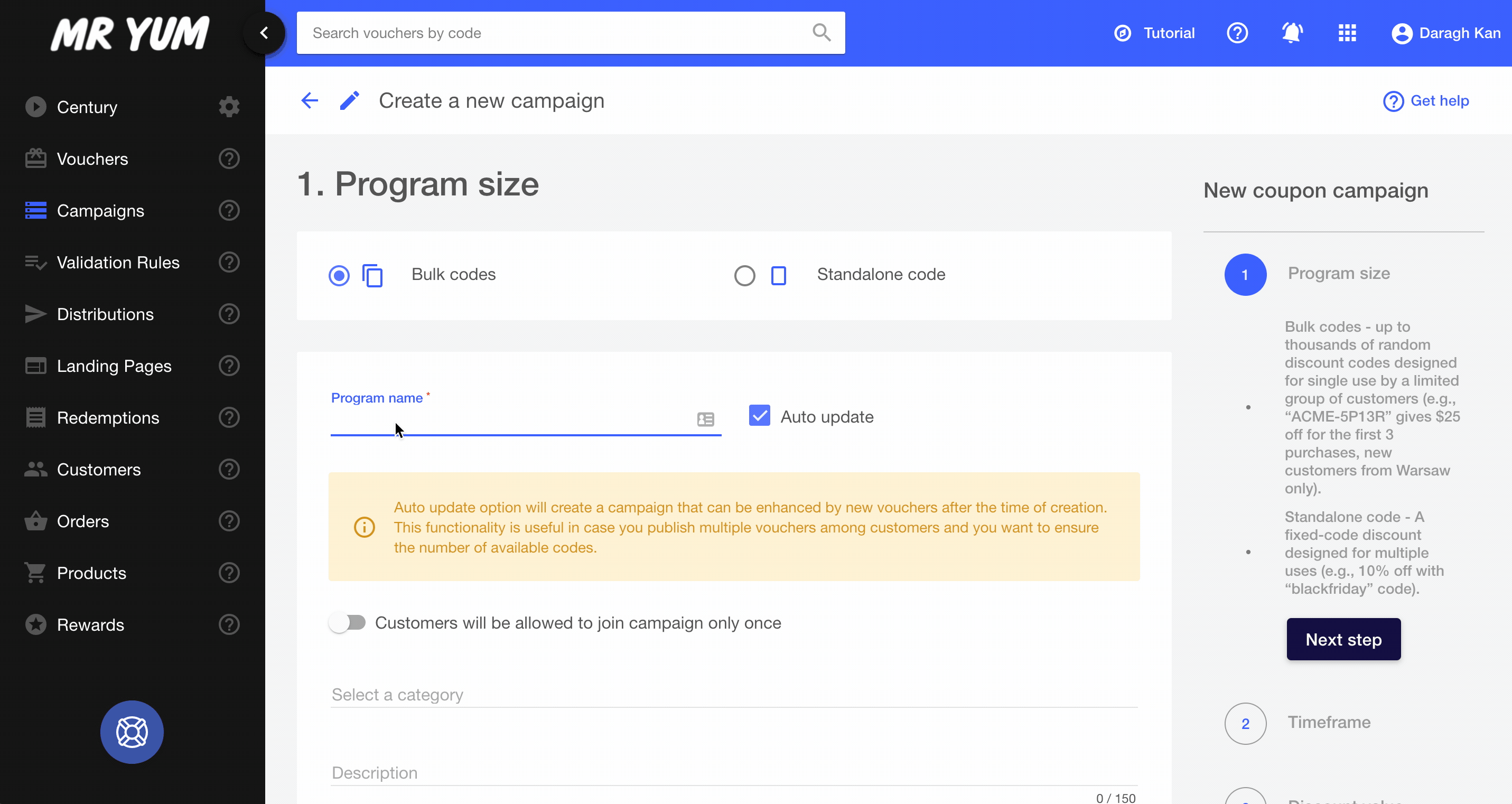Click the Bulk codes copy icon
Screen dimensions: 1512x804
pos(372,275)
